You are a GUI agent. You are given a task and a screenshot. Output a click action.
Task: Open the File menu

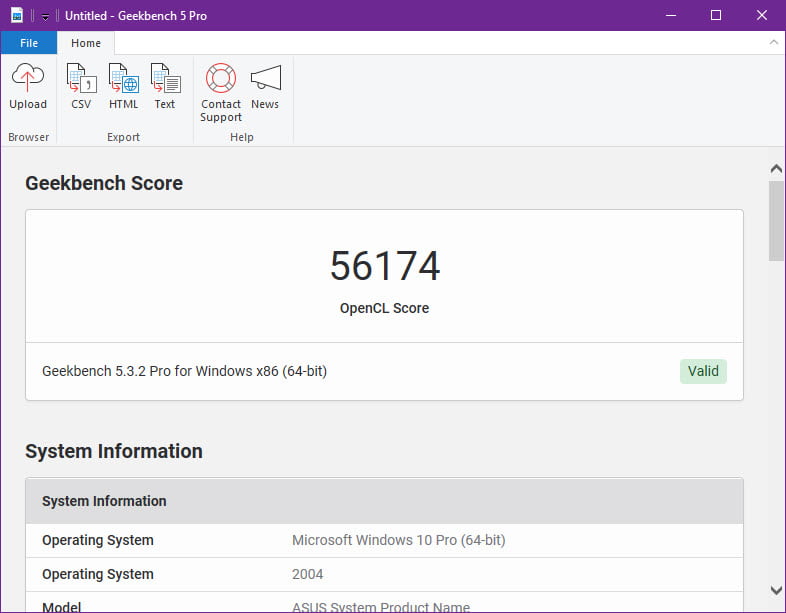29,43
